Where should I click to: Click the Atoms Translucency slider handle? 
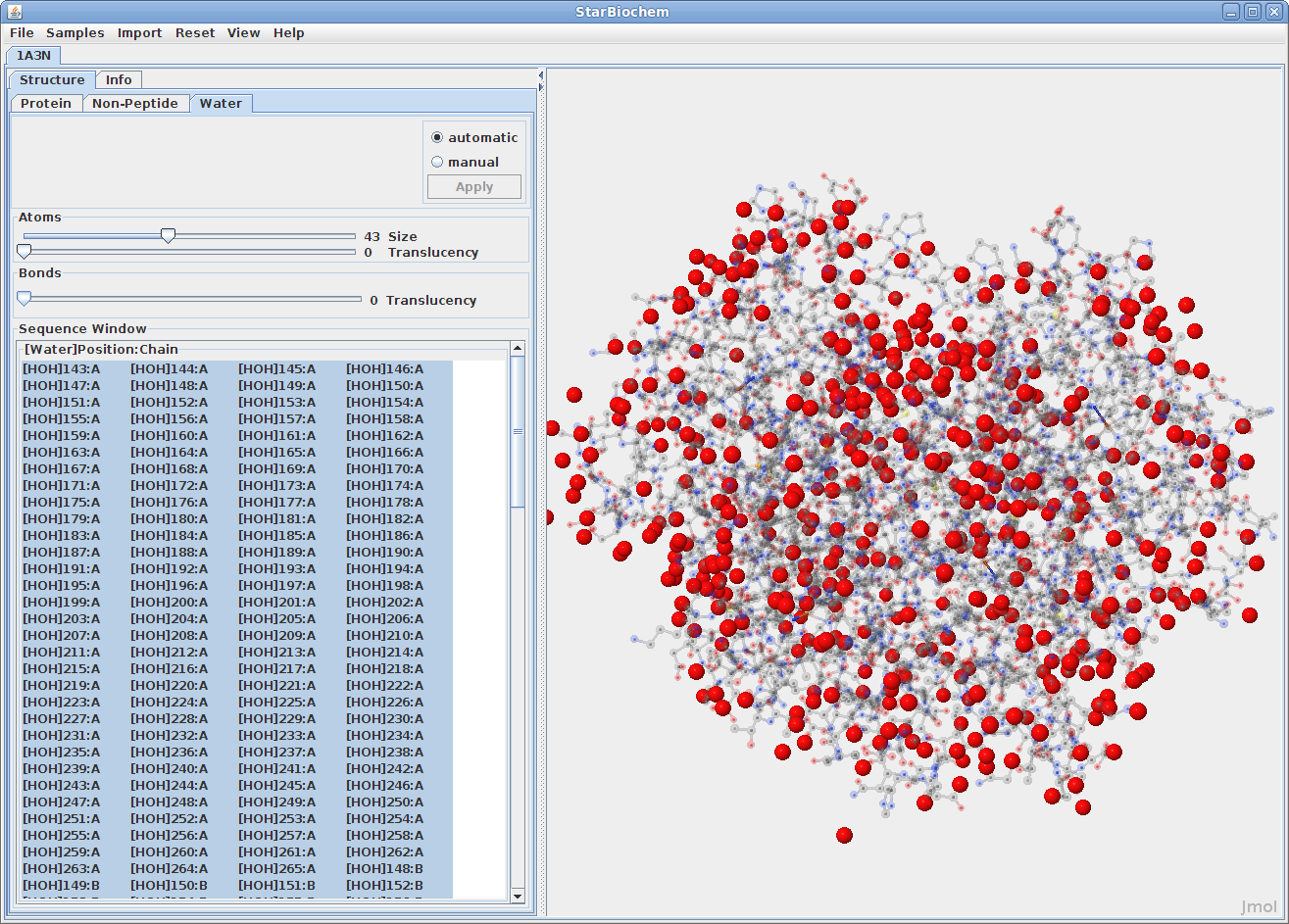[24, 252]
